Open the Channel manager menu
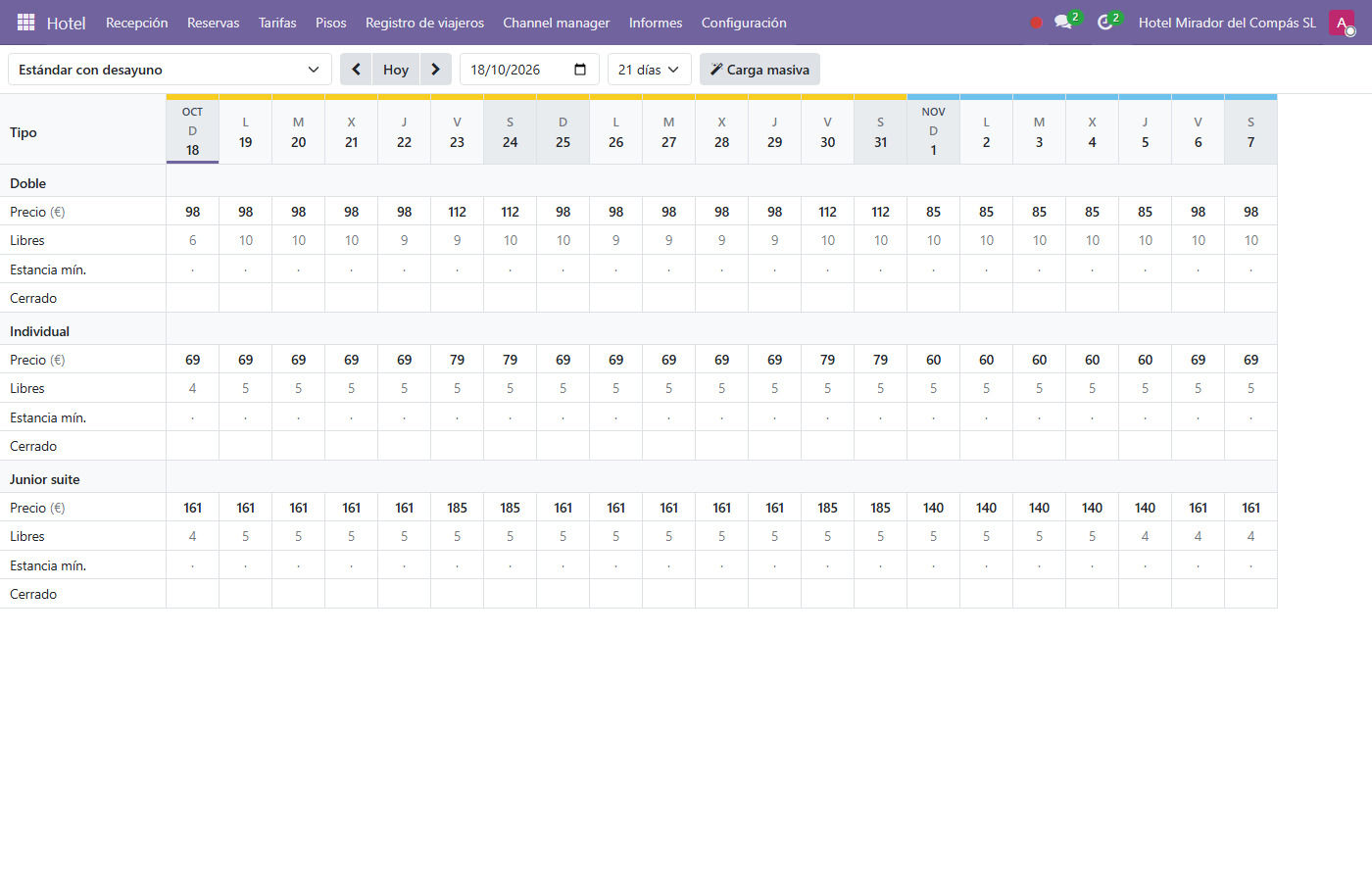 [557, 23]
